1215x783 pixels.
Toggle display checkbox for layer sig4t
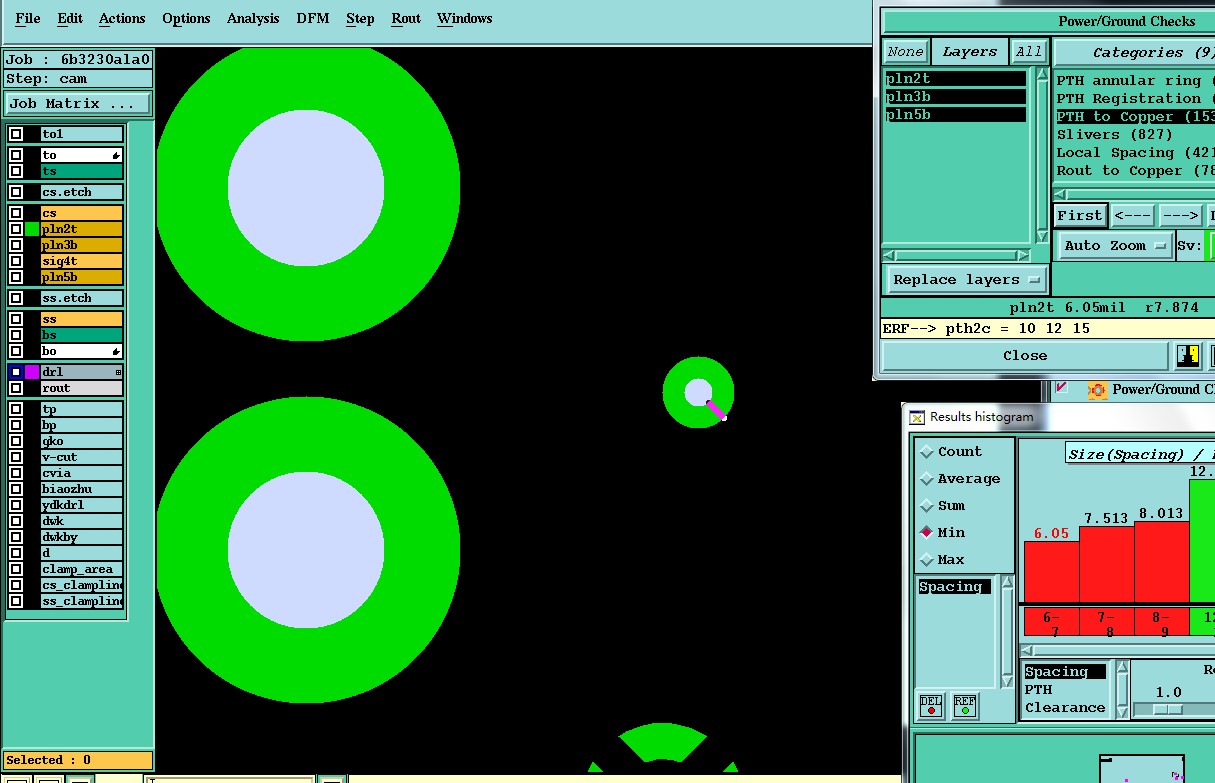click(16, 261)
